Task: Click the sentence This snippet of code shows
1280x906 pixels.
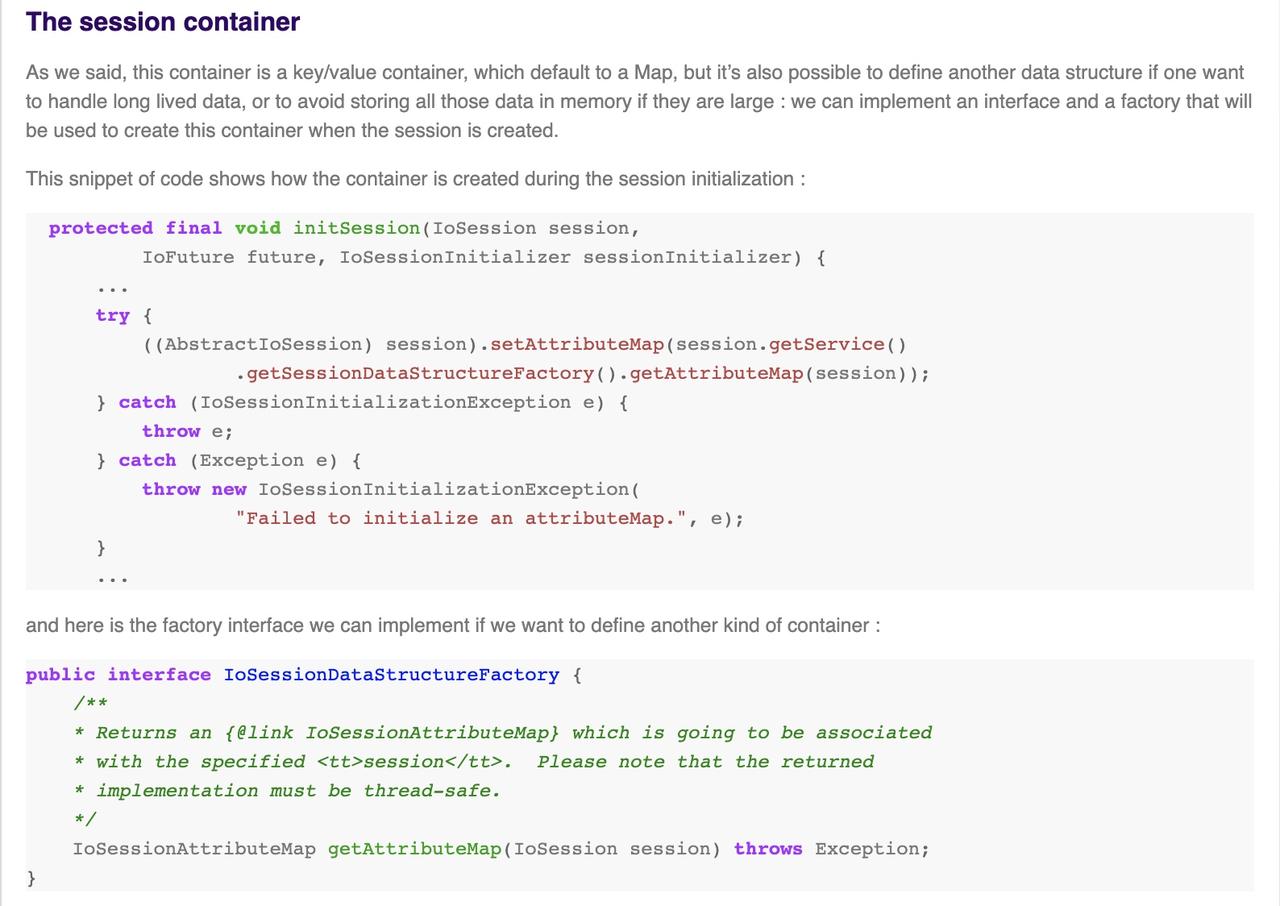Action: (416, 179)
